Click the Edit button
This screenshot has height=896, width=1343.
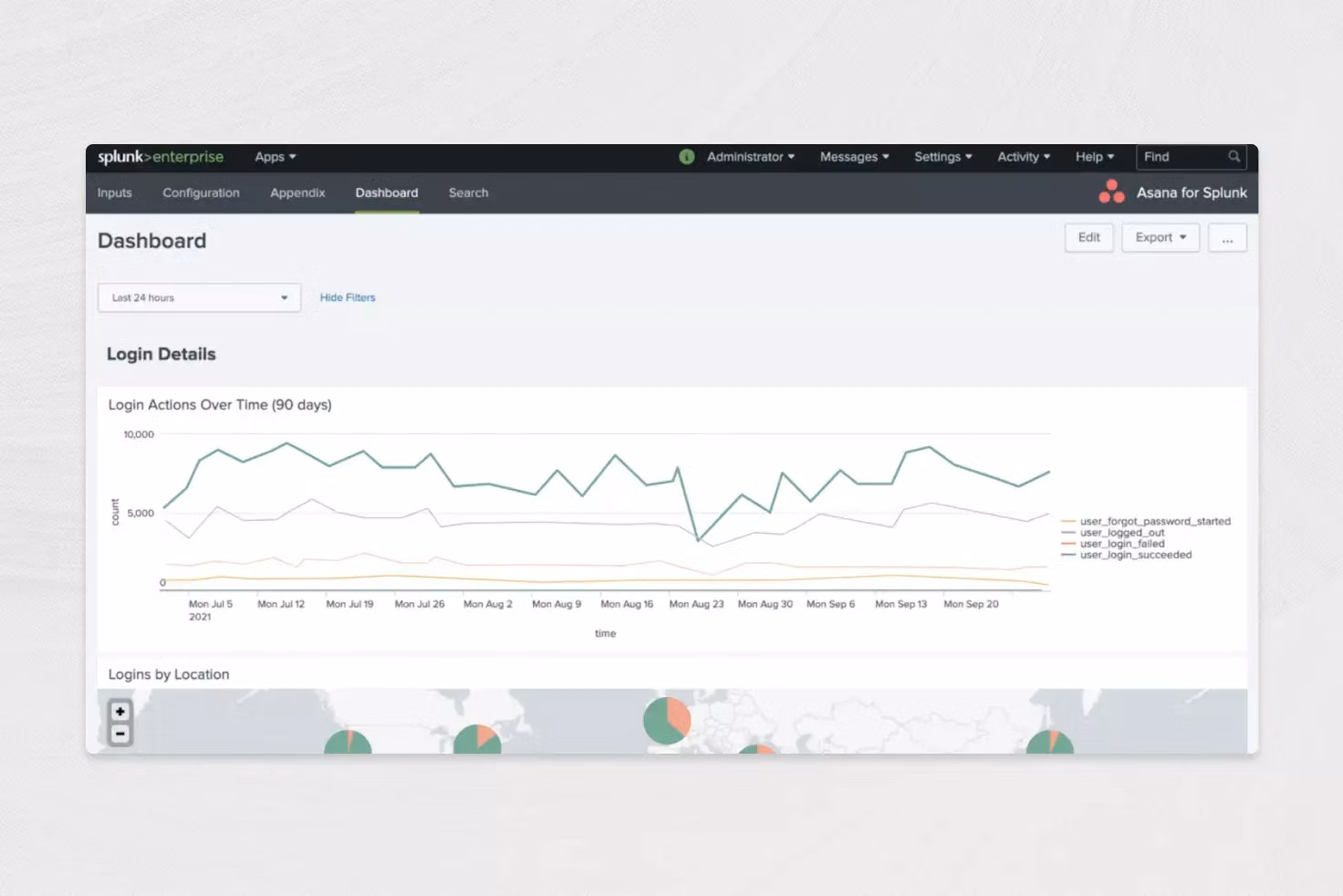pos(1088,238)
